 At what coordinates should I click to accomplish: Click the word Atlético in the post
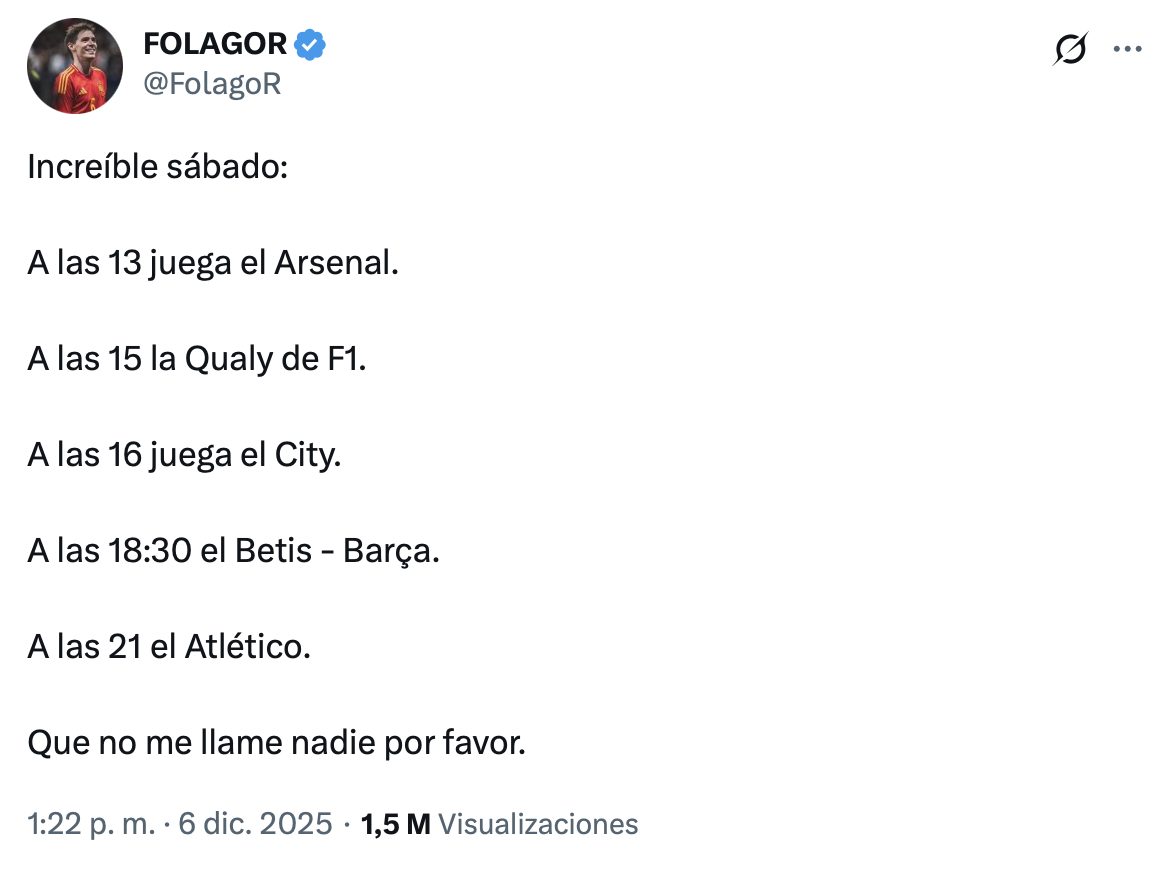tap(248, 647)
